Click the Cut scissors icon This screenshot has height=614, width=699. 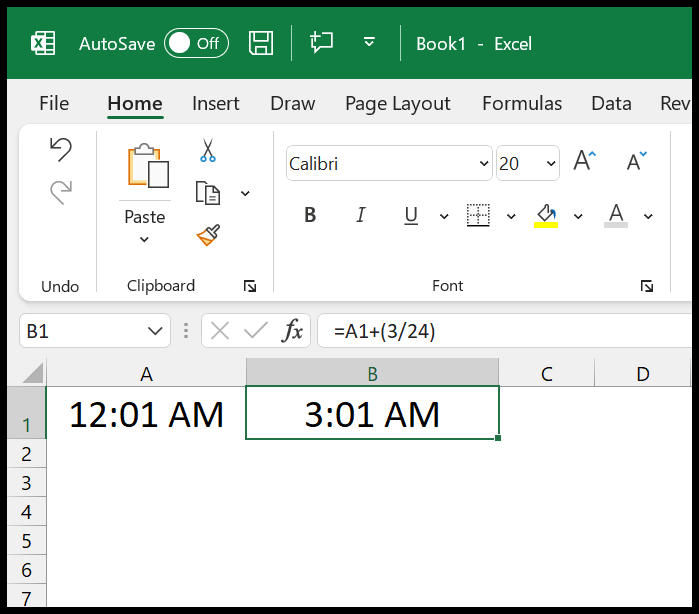[207, 150]
